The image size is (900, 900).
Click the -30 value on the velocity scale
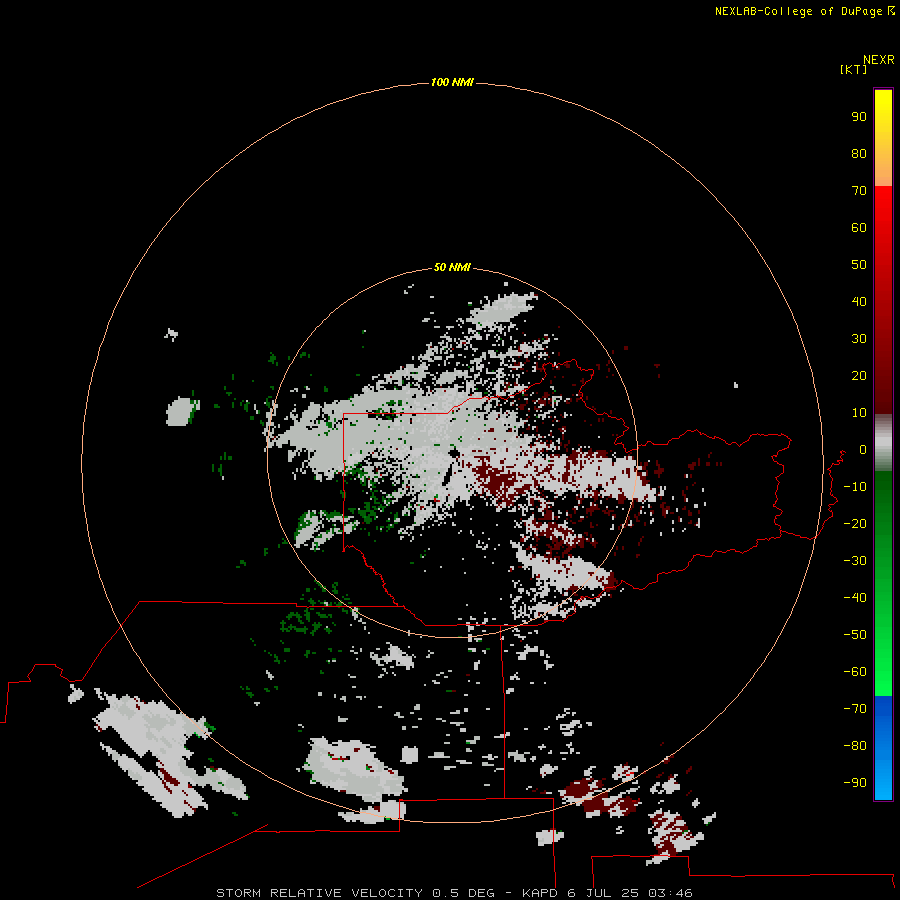tap(855, 561)
